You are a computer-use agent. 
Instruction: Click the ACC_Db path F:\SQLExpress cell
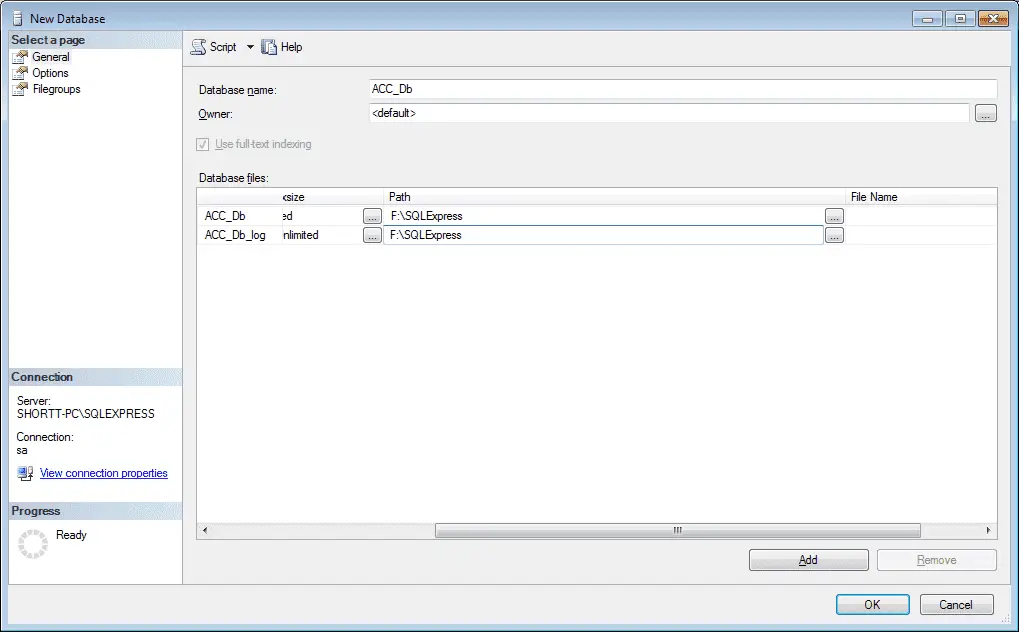pyautogui.click(x=604, y=216)
